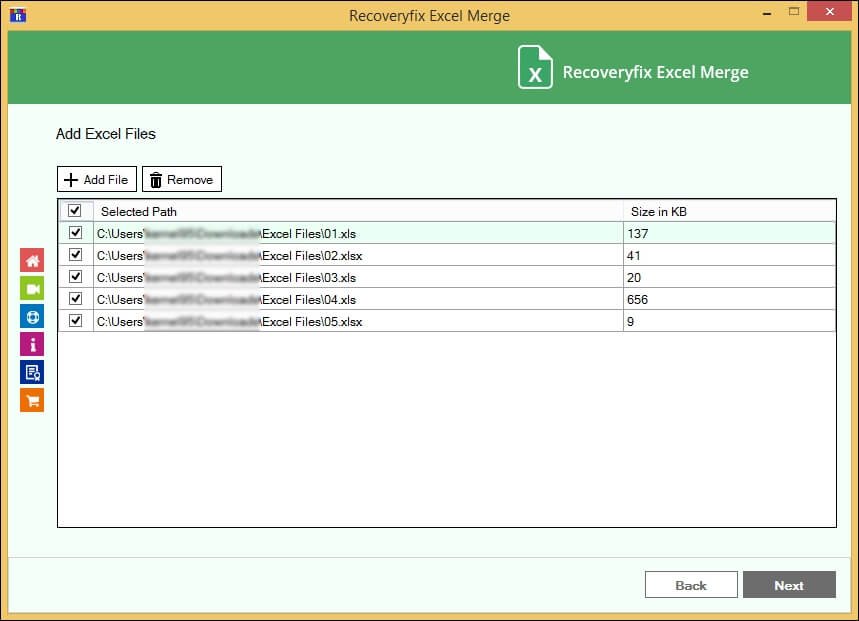Toggle the select-all checkbox in table header
The image size is (859, 621).
pyautogui.click(x=75, y=210)
